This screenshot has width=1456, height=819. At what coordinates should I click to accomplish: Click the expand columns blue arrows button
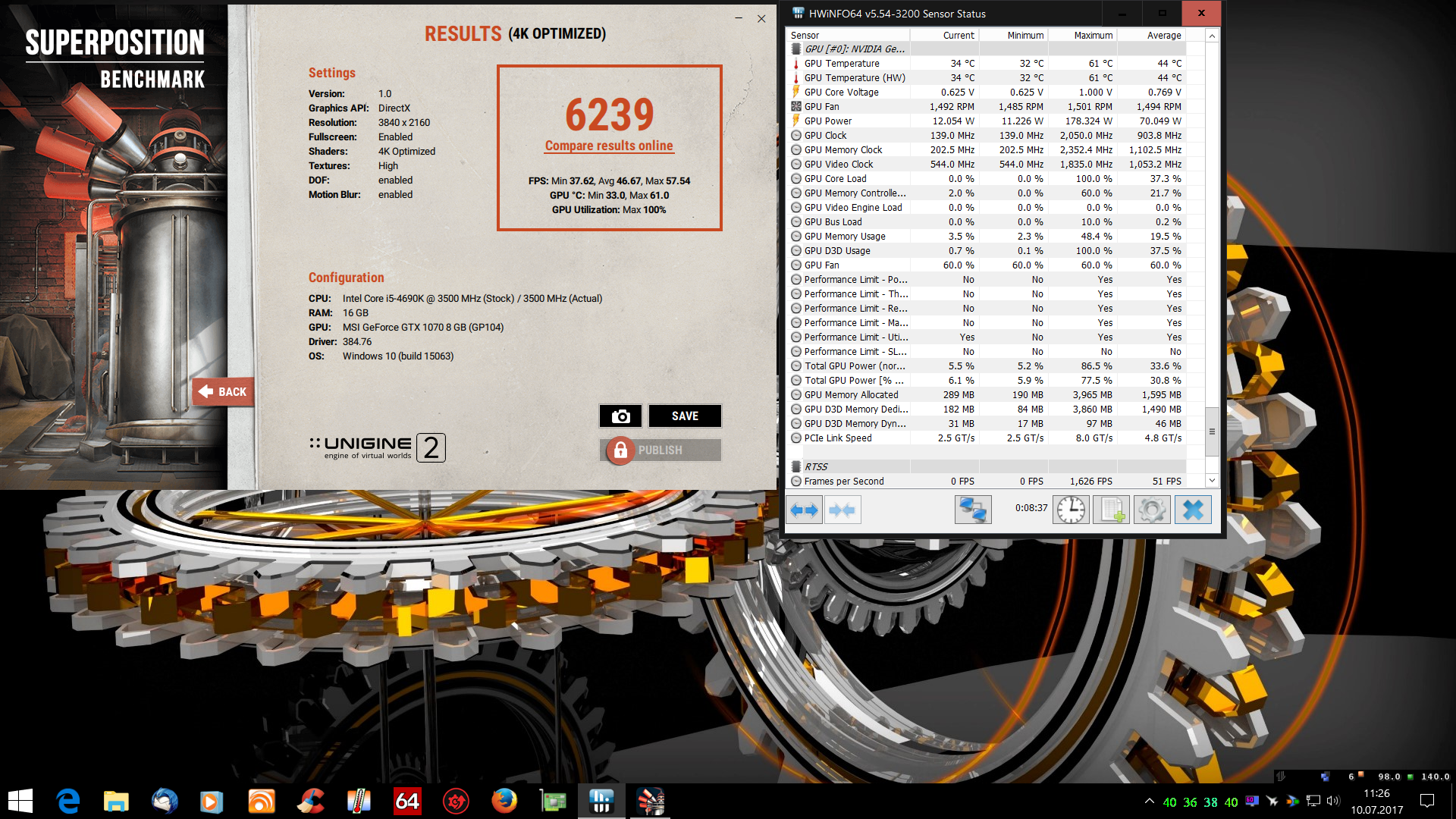click(x=804, y=510)
